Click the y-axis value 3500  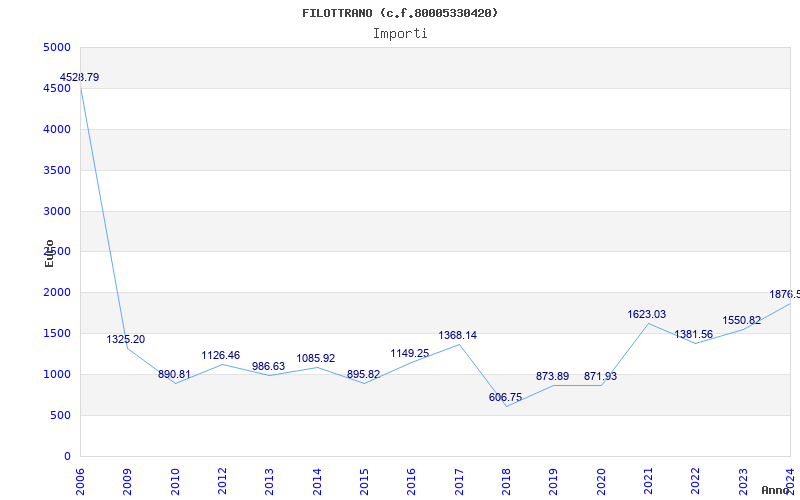click(57, 170)
